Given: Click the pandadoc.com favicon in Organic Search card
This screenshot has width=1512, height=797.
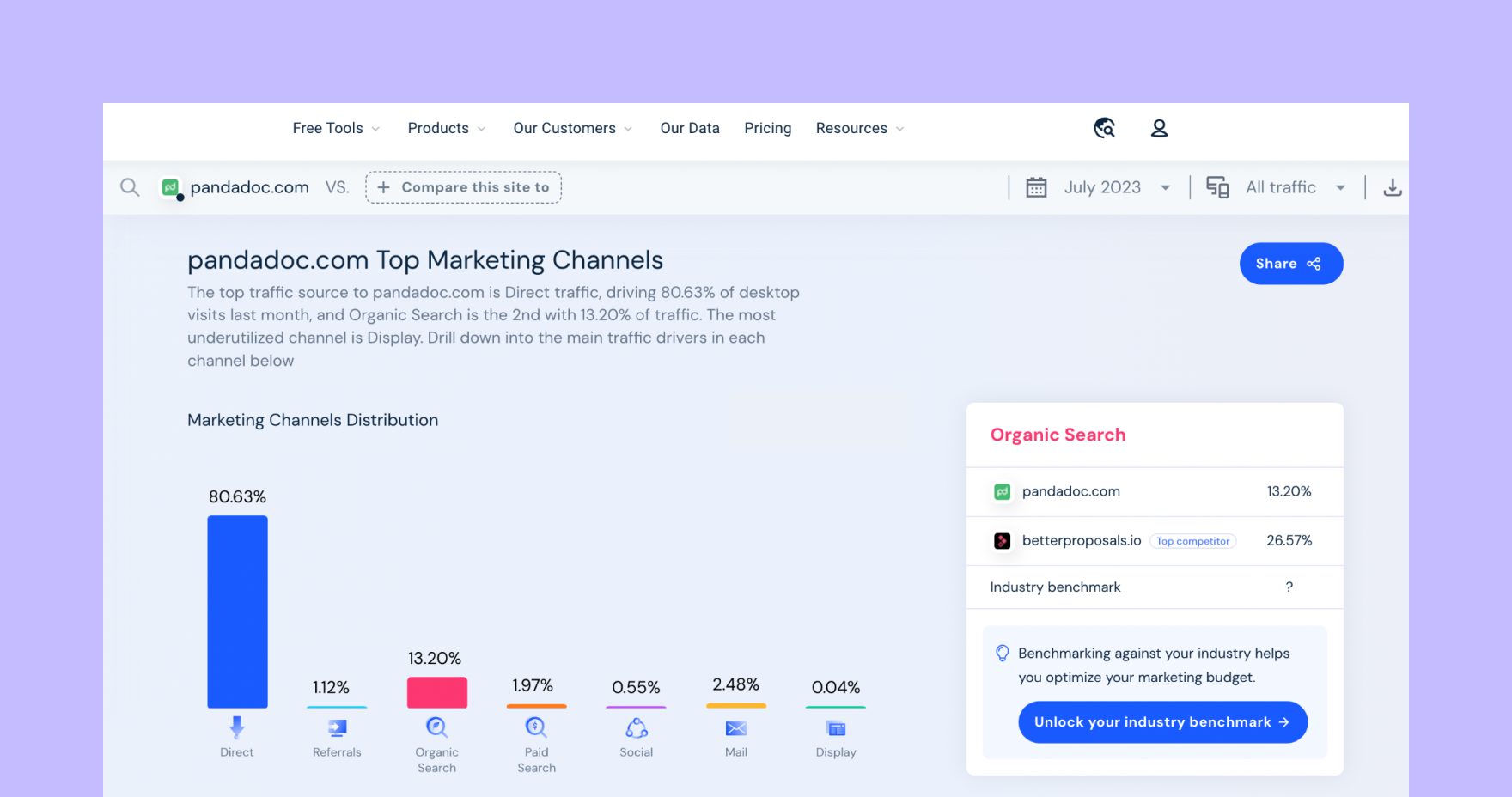Looking at the screenshot, I should (x=1003, y=492).
